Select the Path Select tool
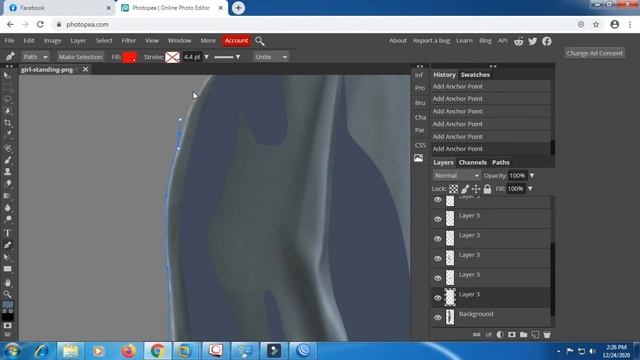 pyautogui.click(x=7, y=257)
